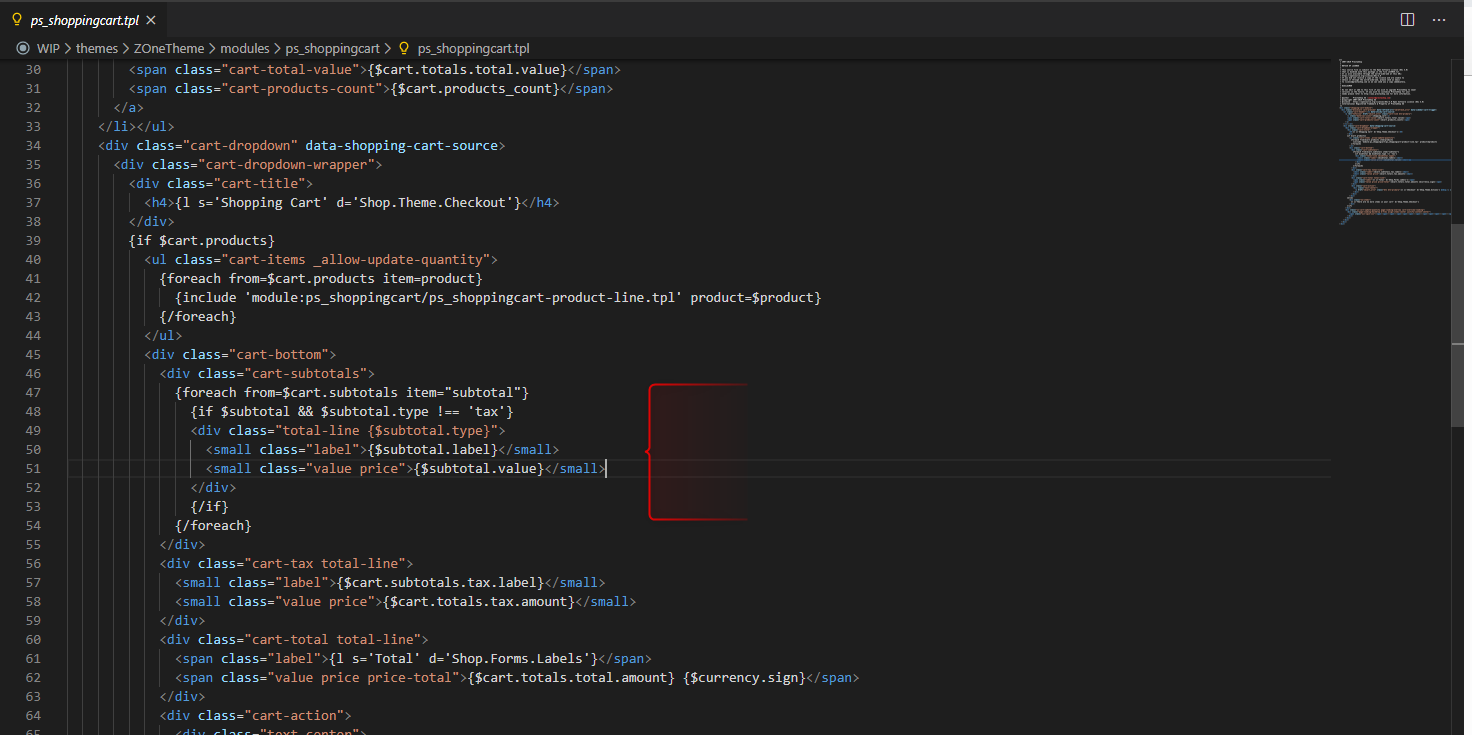This screenshot has width=1472, height=735.
Task: Click the lightbulb icon in the breadcrumb
Action: [404, 48]
